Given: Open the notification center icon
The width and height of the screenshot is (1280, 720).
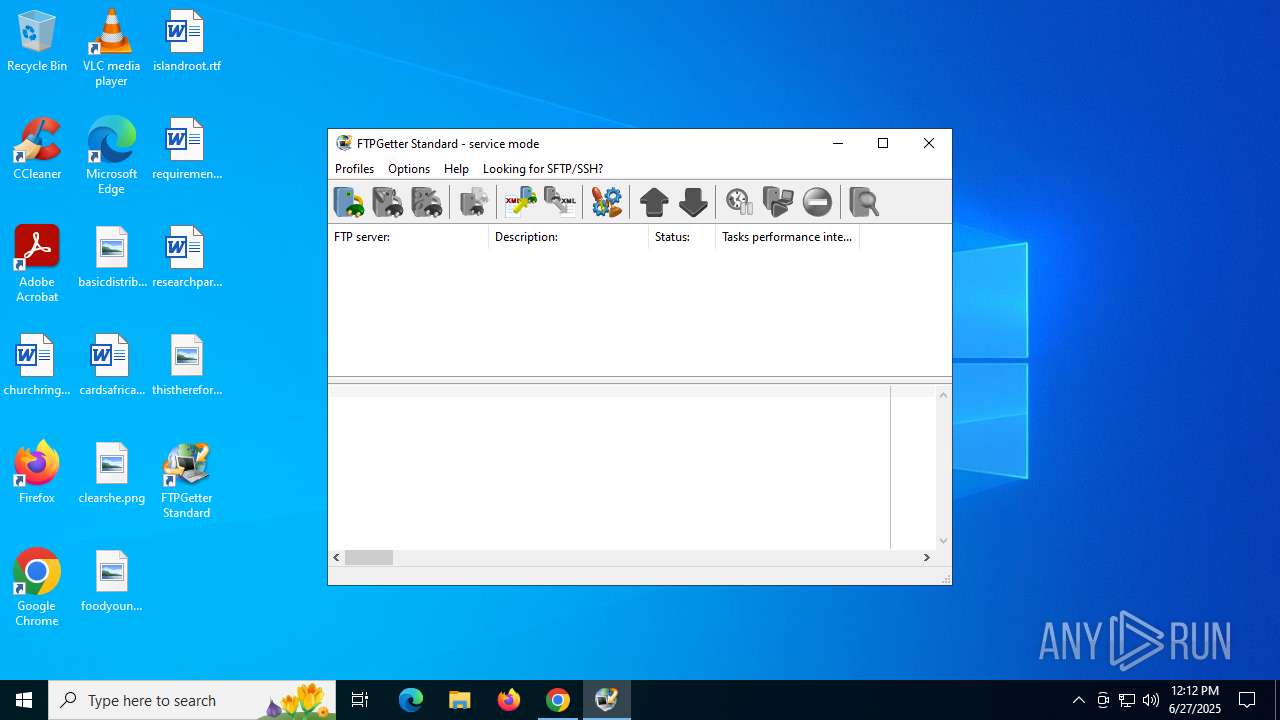Looking at the screenshot, I should (1247, 700).
